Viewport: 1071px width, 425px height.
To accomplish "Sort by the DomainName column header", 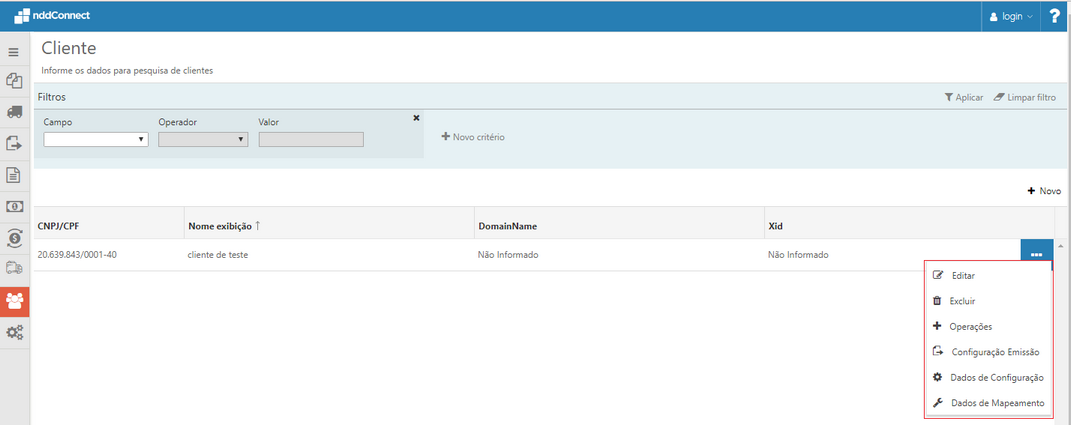I will point(619,225).
